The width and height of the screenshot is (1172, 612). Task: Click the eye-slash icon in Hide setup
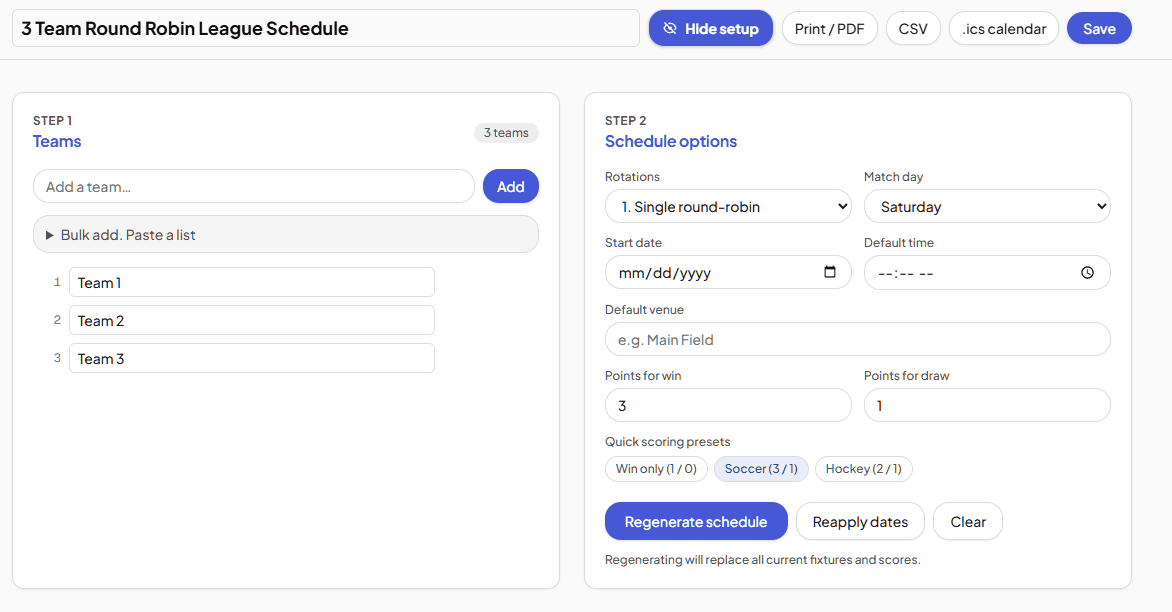[x=670, y=28]
